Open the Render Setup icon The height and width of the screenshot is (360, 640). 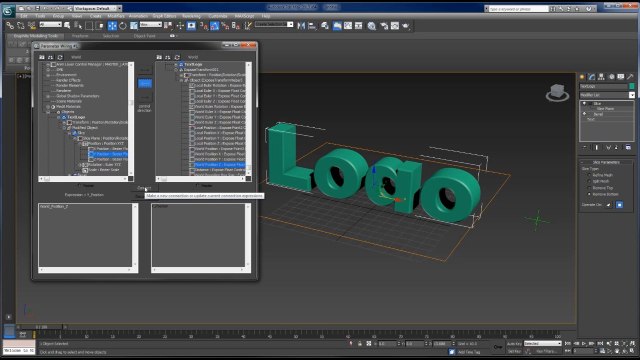coord(384,26)
